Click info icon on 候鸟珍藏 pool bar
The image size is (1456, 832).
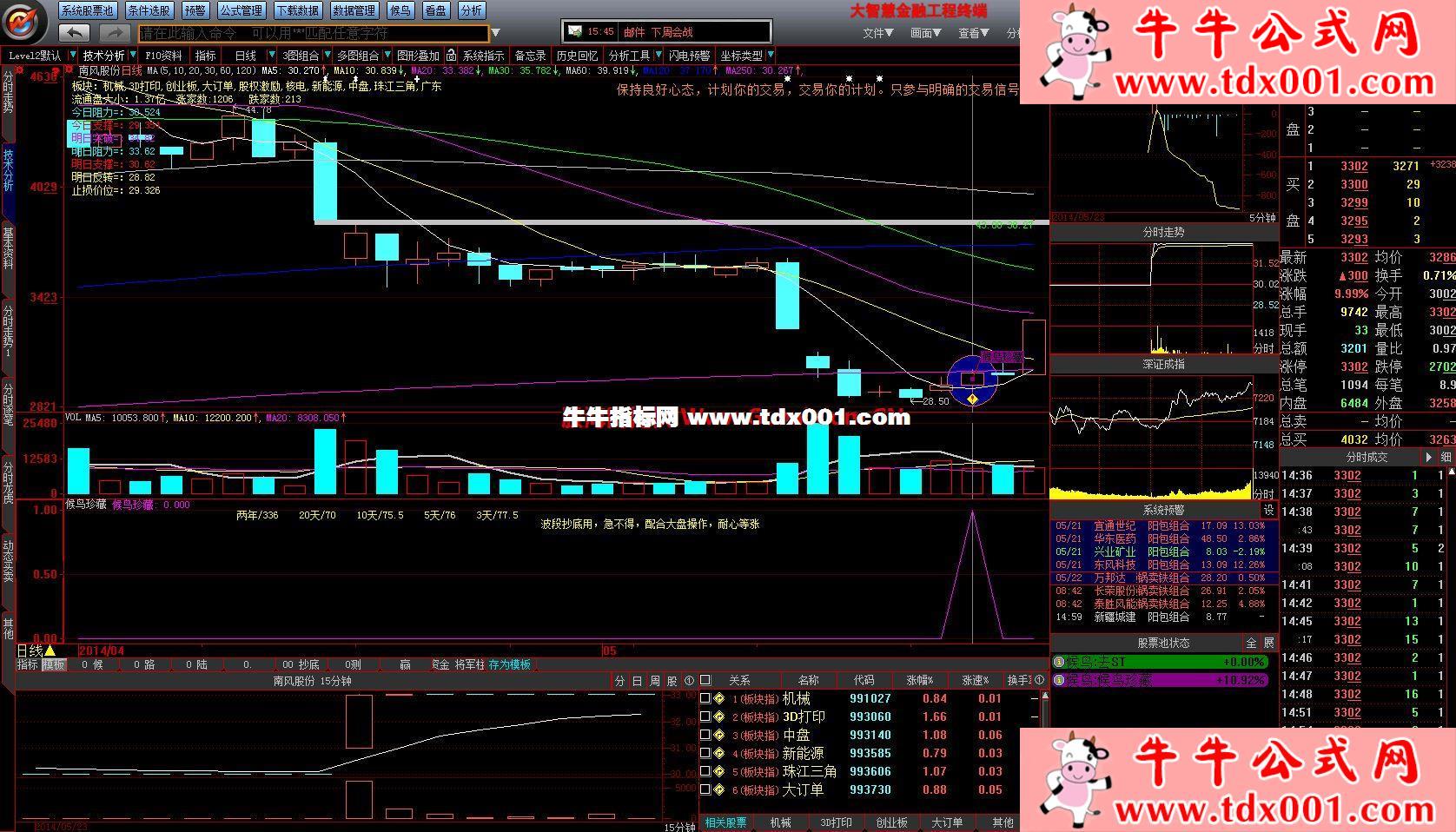[x=1059, y=680]
